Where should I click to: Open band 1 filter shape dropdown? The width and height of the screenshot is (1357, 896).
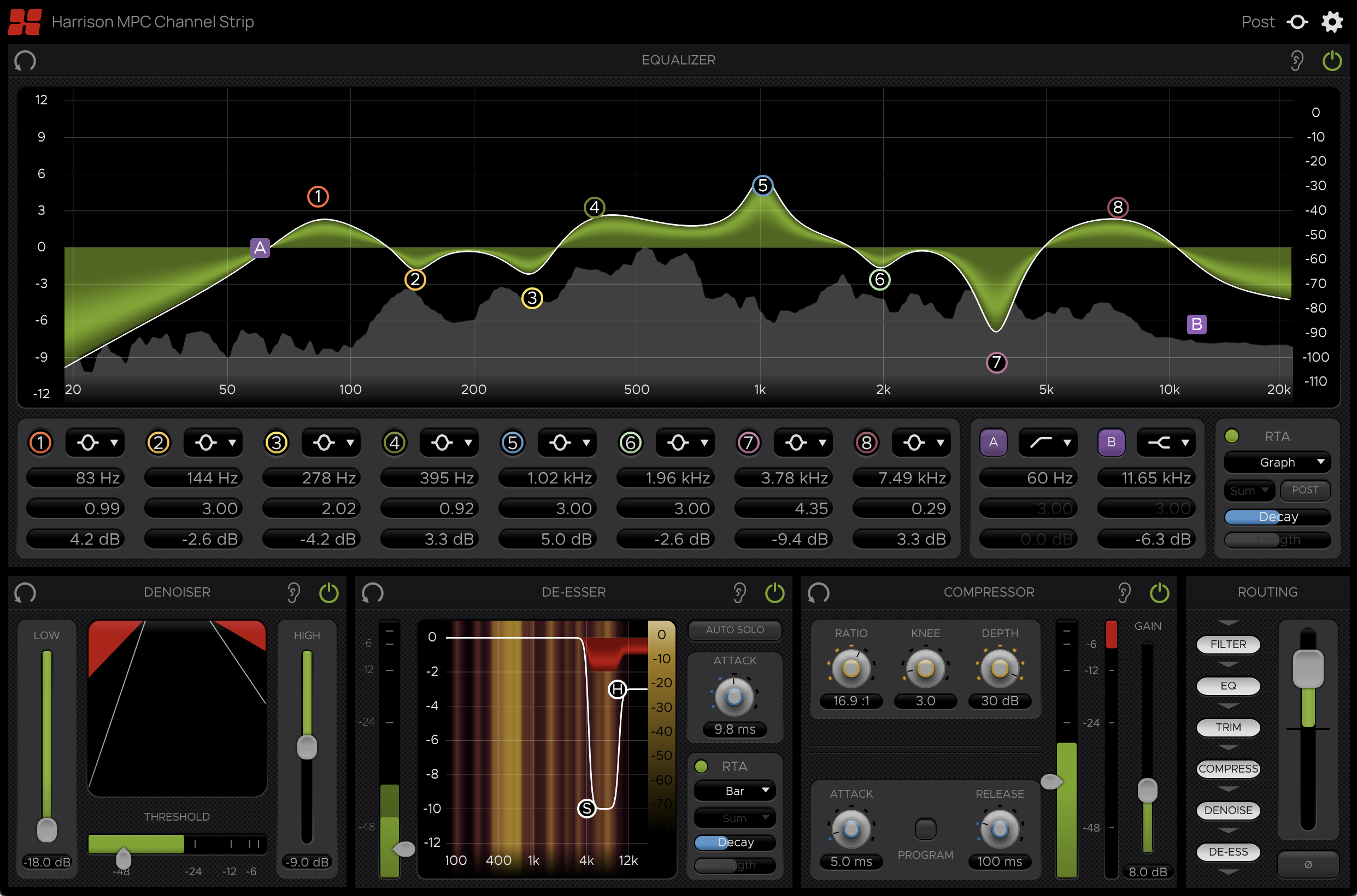[95, 443]
